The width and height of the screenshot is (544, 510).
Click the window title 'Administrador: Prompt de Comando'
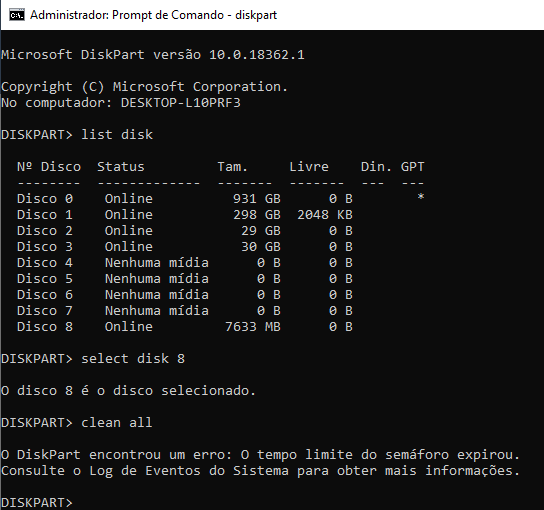click(x=127, y=15)
